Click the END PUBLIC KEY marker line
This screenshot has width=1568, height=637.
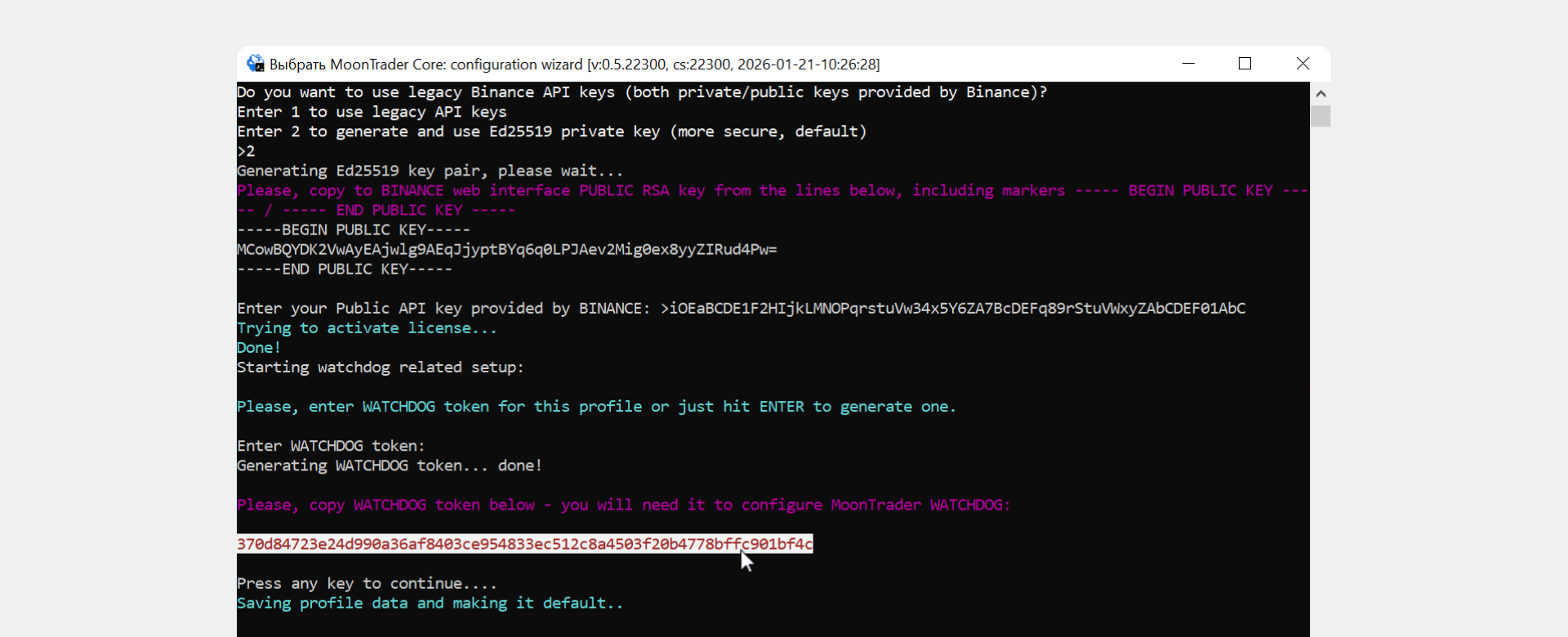344,269
